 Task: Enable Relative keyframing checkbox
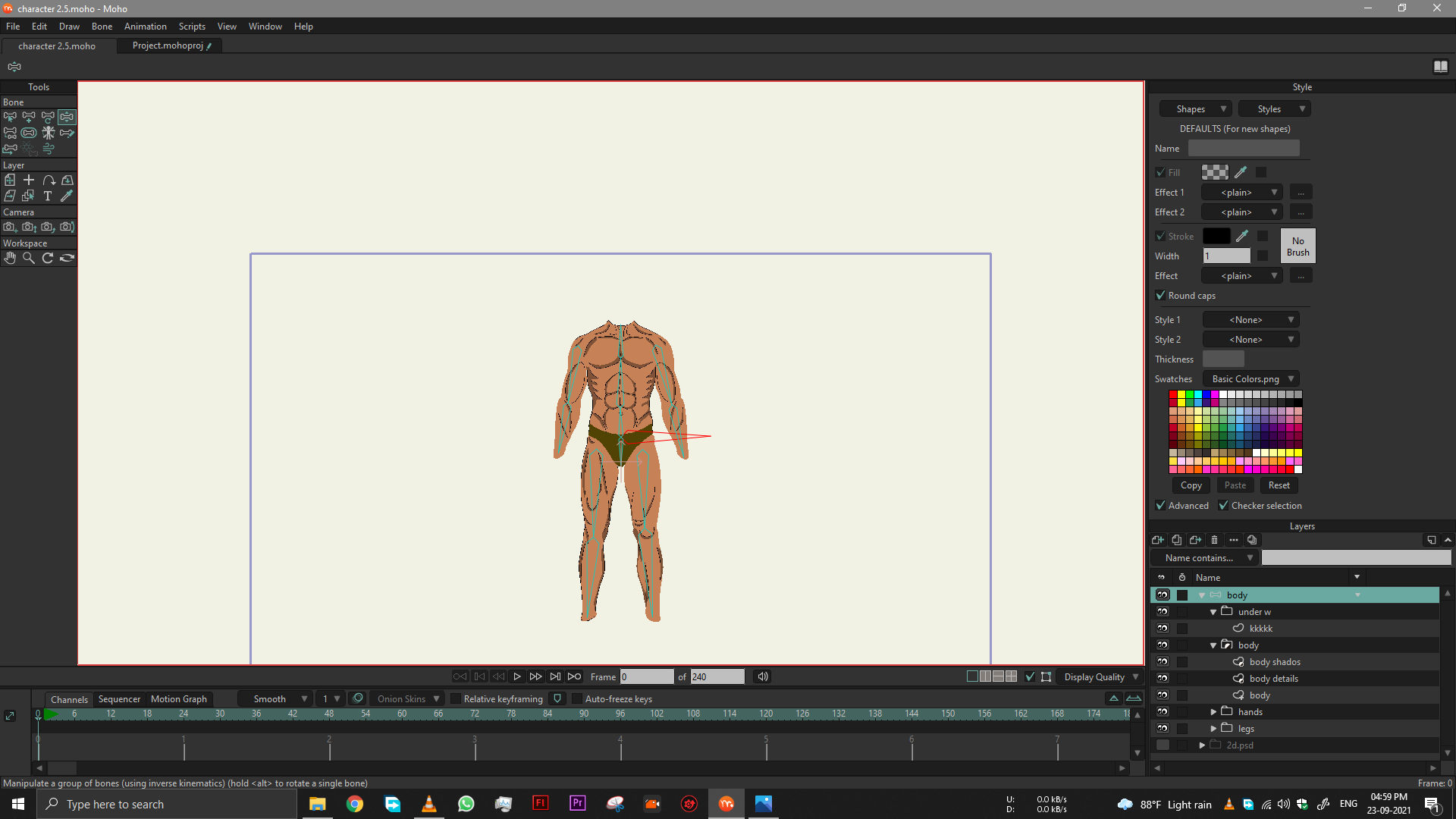click(456, 699)
